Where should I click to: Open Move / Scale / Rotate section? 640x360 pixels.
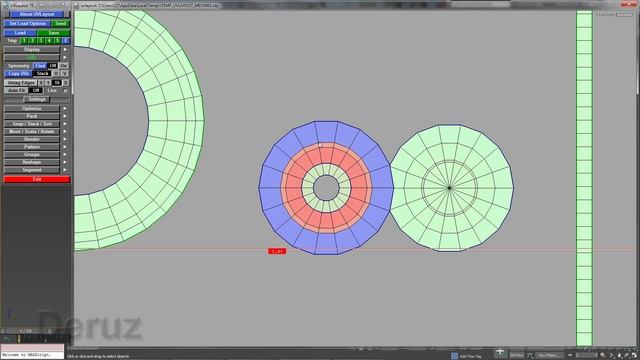coord(32,132)
